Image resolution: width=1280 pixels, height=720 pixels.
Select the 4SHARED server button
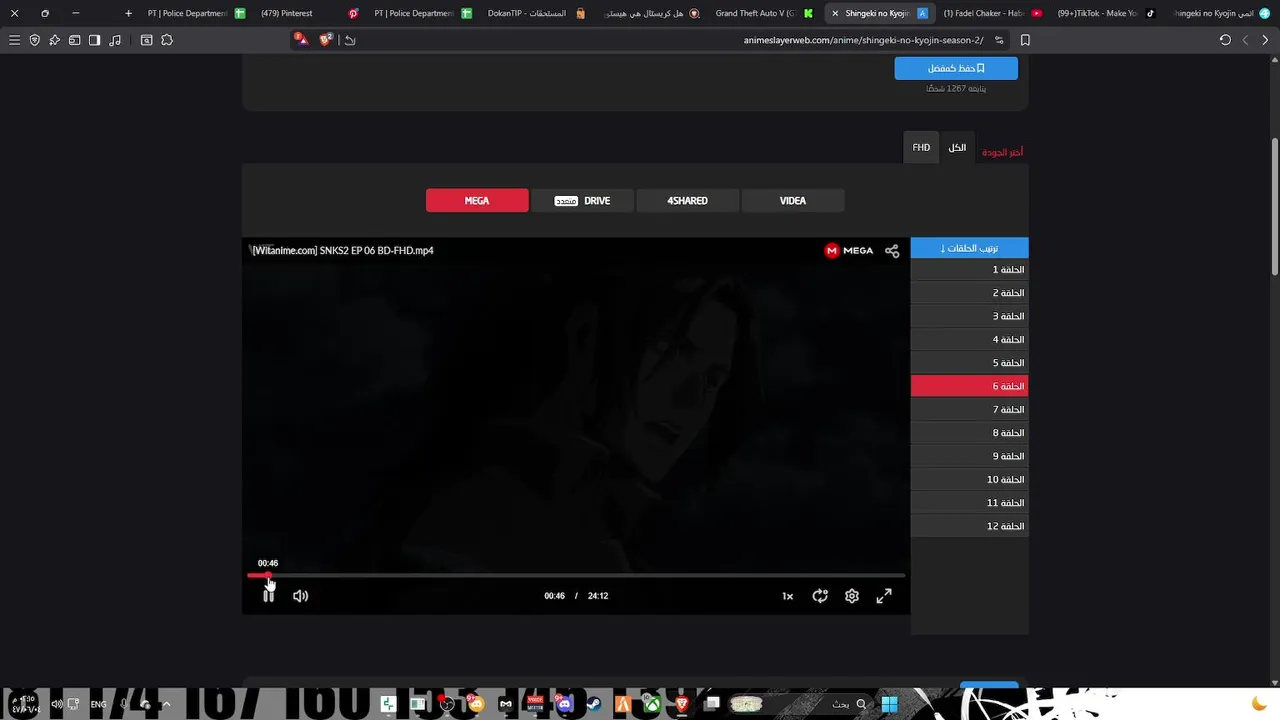pyautogui.click(x=687, y=200)
